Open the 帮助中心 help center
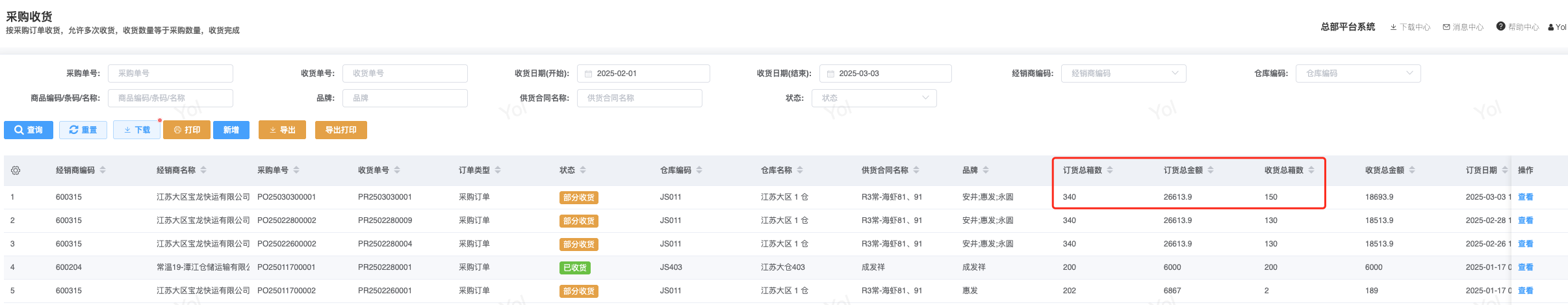 [1517, 27]
